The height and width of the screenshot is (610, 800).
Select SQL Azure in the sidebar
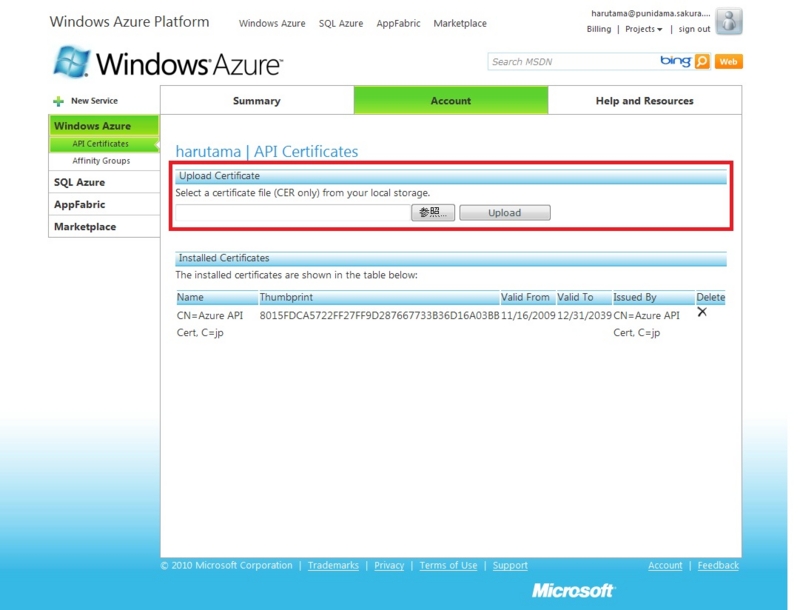click(104, 182)
